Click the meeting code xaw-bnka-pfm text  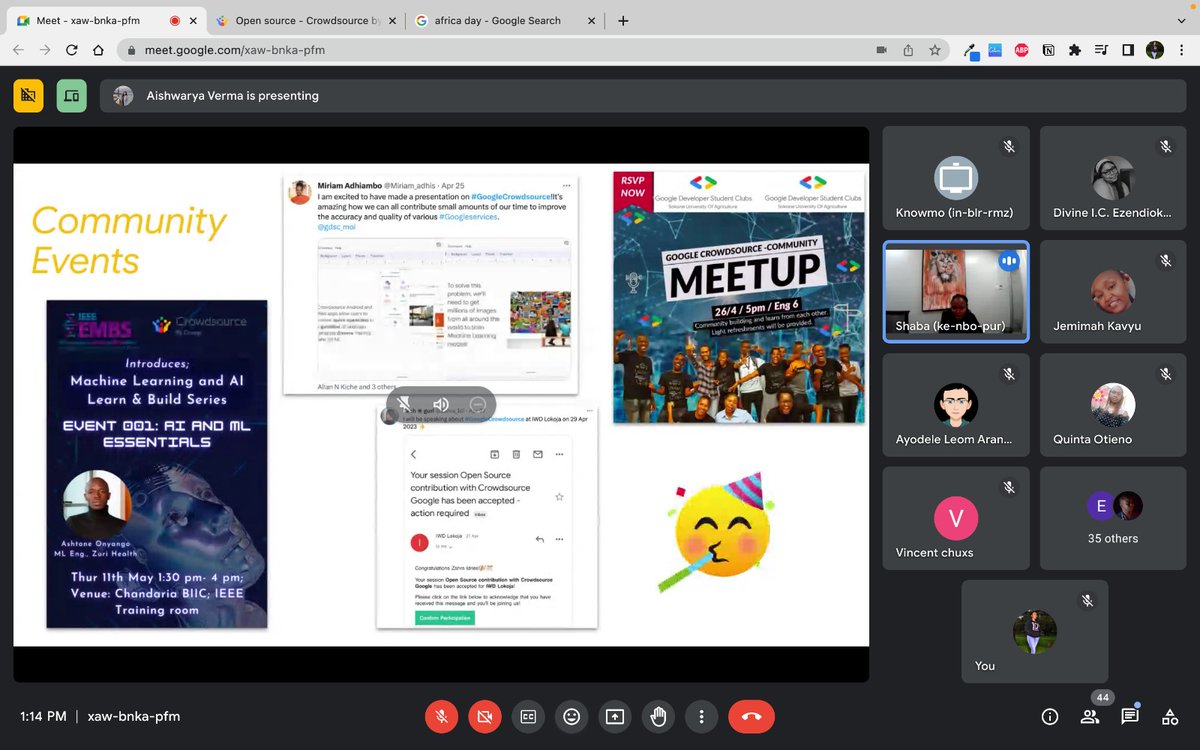[x=134, y=716]
